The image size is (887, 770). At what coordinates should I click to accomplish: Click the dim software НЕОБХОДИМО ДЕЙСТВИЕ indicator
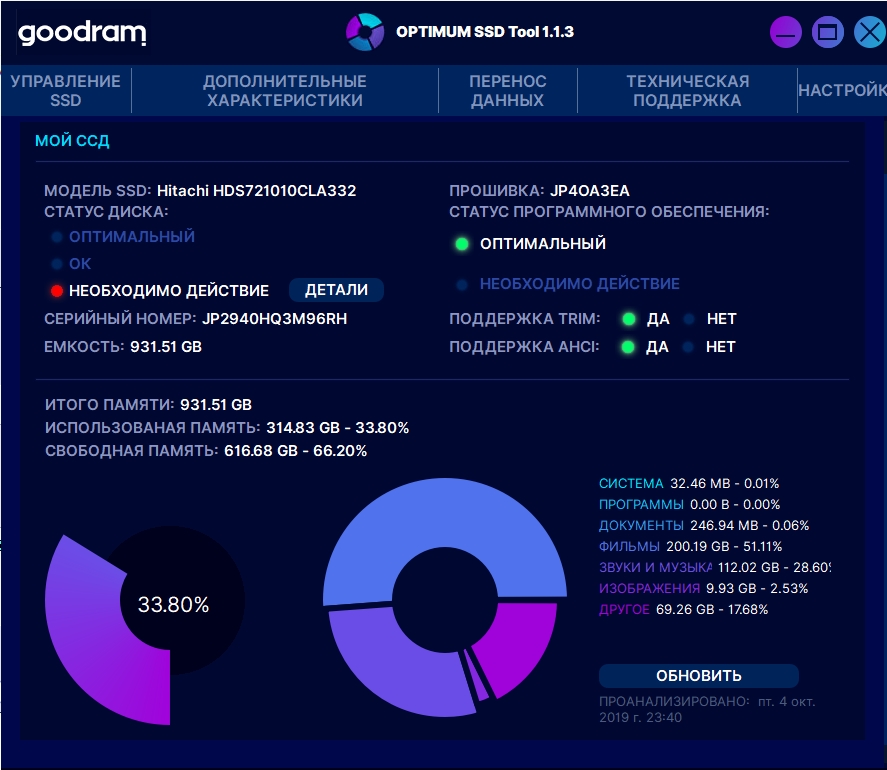pos(462,284)
